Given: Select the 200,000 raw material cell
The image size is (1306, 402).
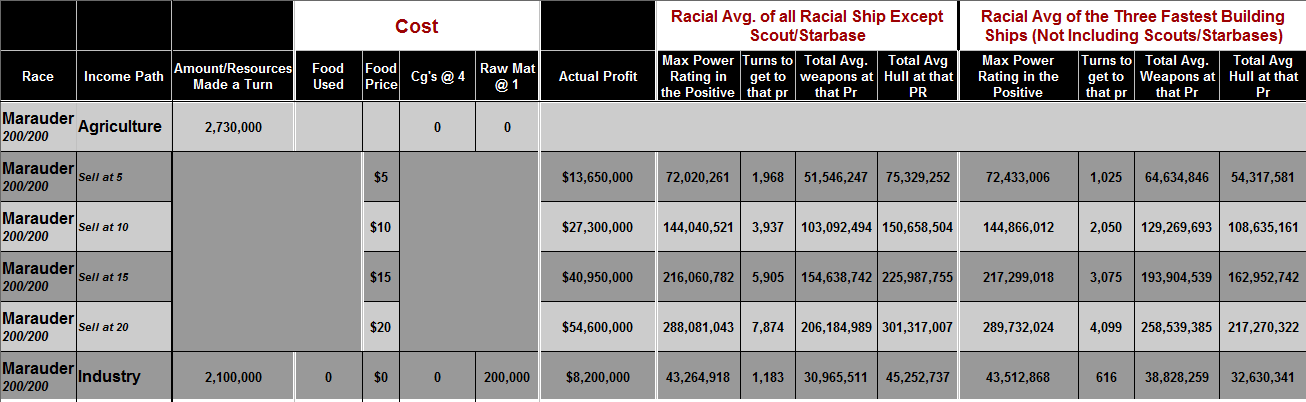Looking at the screenshot, I should click(x=508, y=377).
